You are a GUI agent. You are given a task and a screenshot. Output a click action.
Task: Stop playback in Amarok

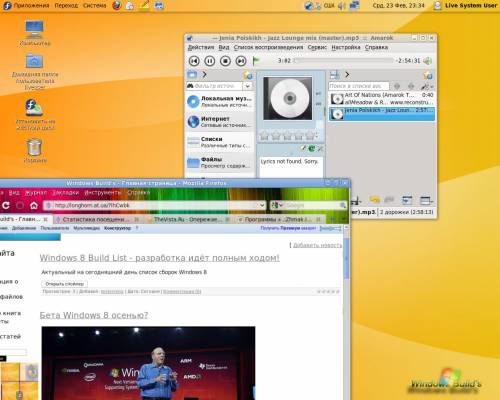pyautogui.click(x=225, y=61)
